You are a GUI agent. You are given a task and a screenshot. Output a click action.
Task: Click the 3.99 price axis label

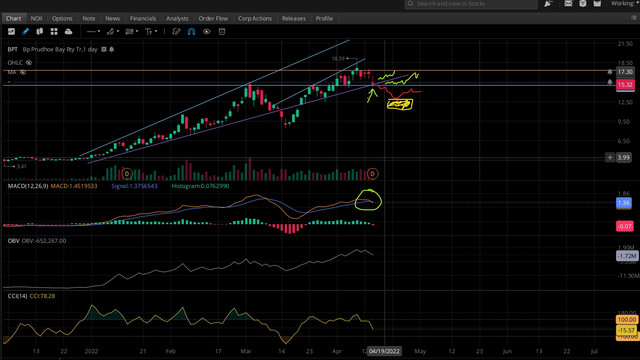click(624, 157)
